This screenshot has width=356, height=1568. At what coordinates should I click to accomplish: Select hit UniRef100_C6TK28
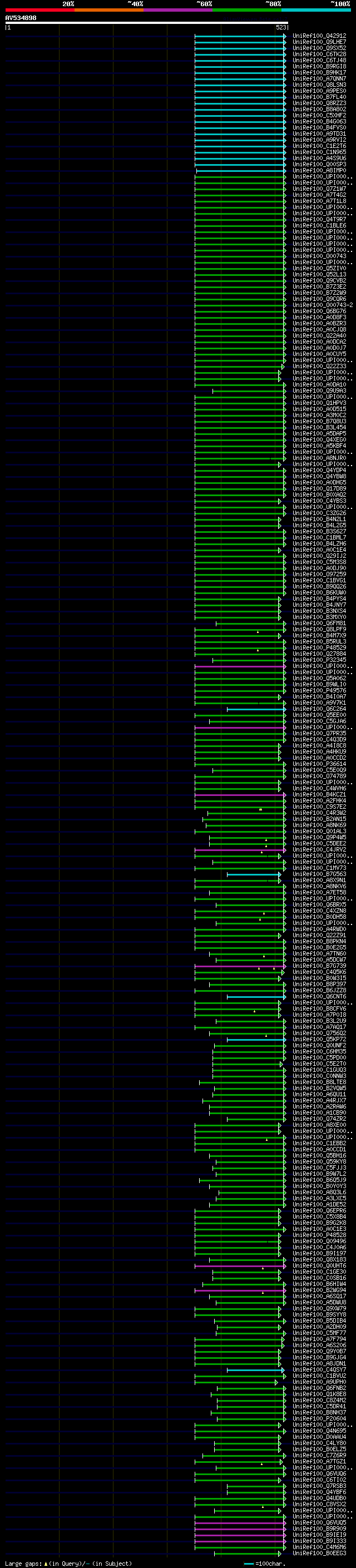point(319,54)
